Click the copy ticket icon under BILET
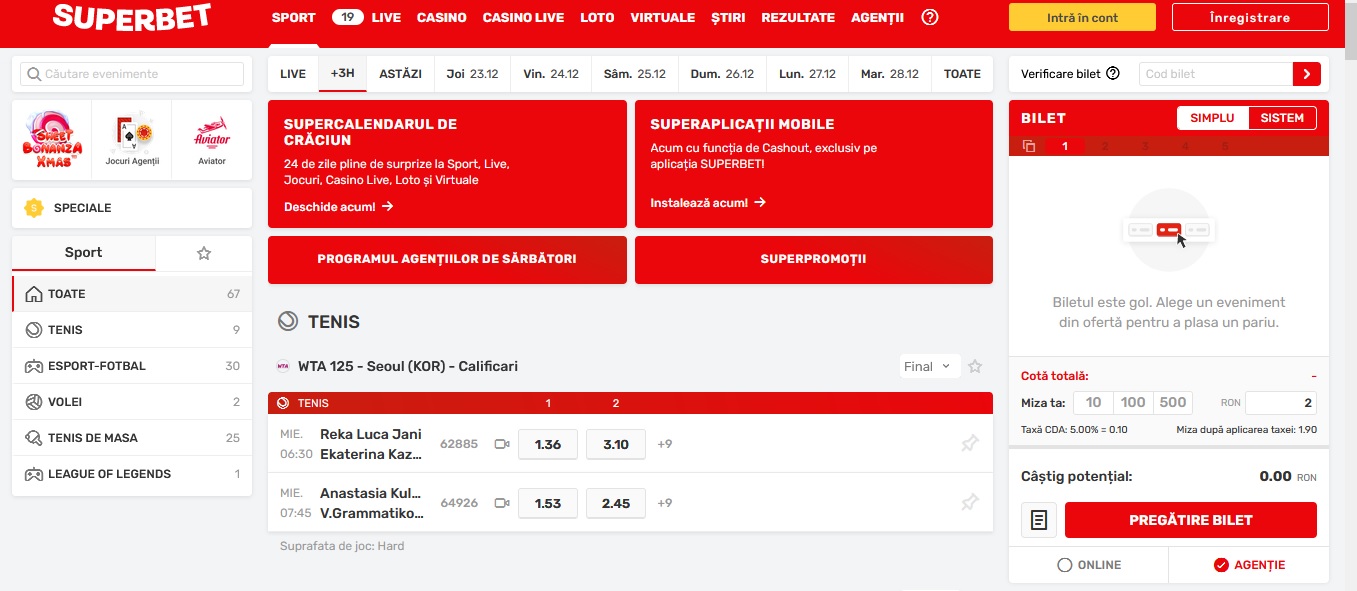The image size is (1357, 591). (x=1029, y=146)
